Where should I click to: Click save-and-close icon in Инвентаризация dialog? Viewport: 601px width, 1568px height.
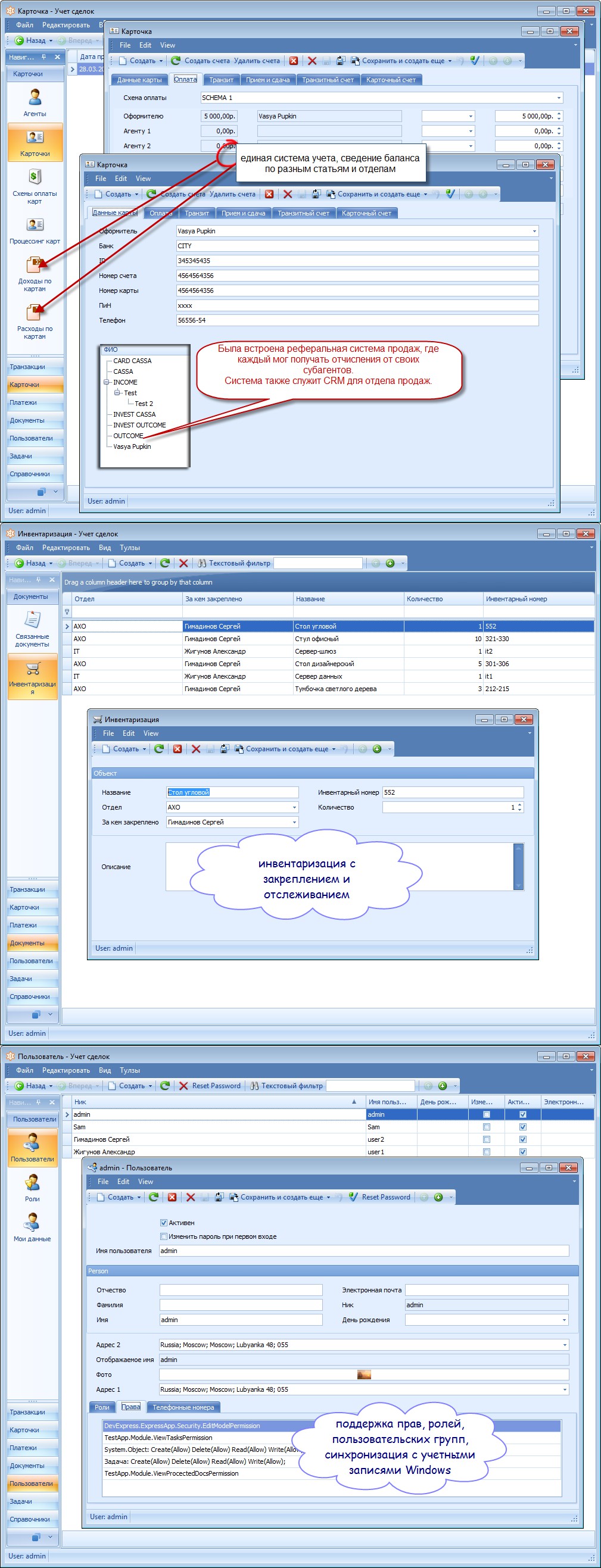coord(223,749)
